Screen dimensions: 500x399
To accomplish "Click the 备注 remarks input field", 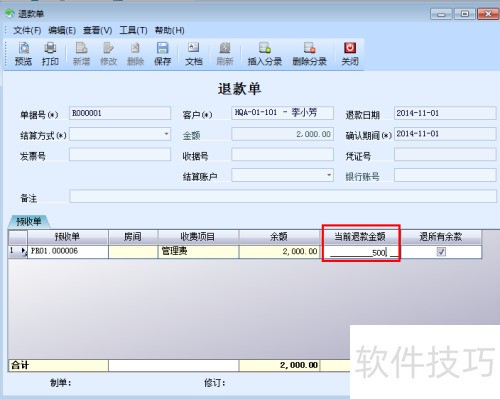I will pyautogui.click(x=283, y=196).
